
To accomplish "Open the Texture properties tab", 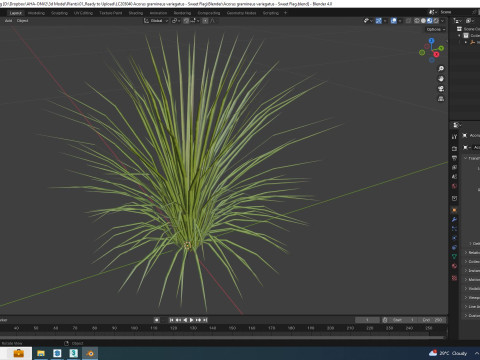I will 454,278.
